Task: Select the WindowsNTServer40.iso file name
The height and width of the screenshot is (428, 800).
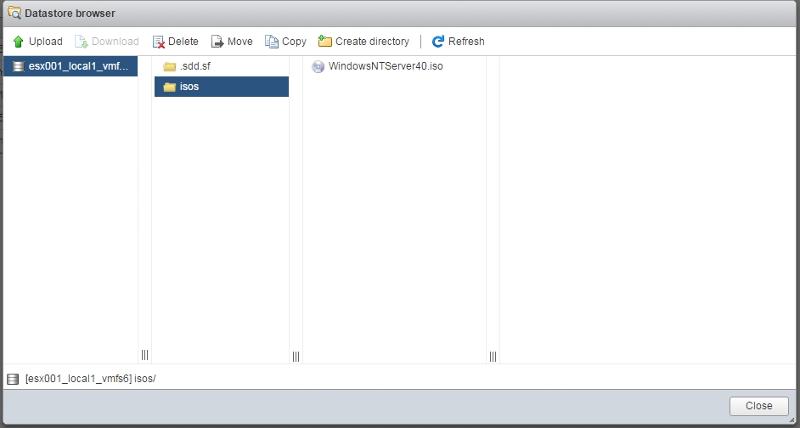Action: tap(385, 67)
